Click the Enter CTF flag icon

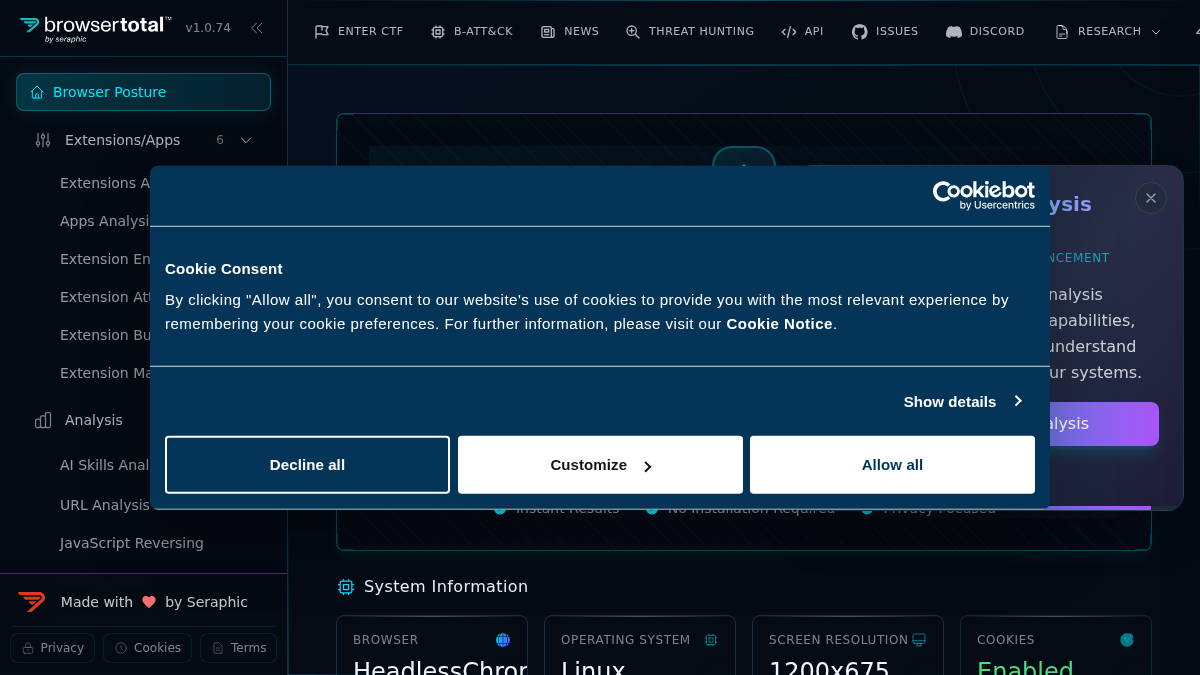(x=322, y=32)
